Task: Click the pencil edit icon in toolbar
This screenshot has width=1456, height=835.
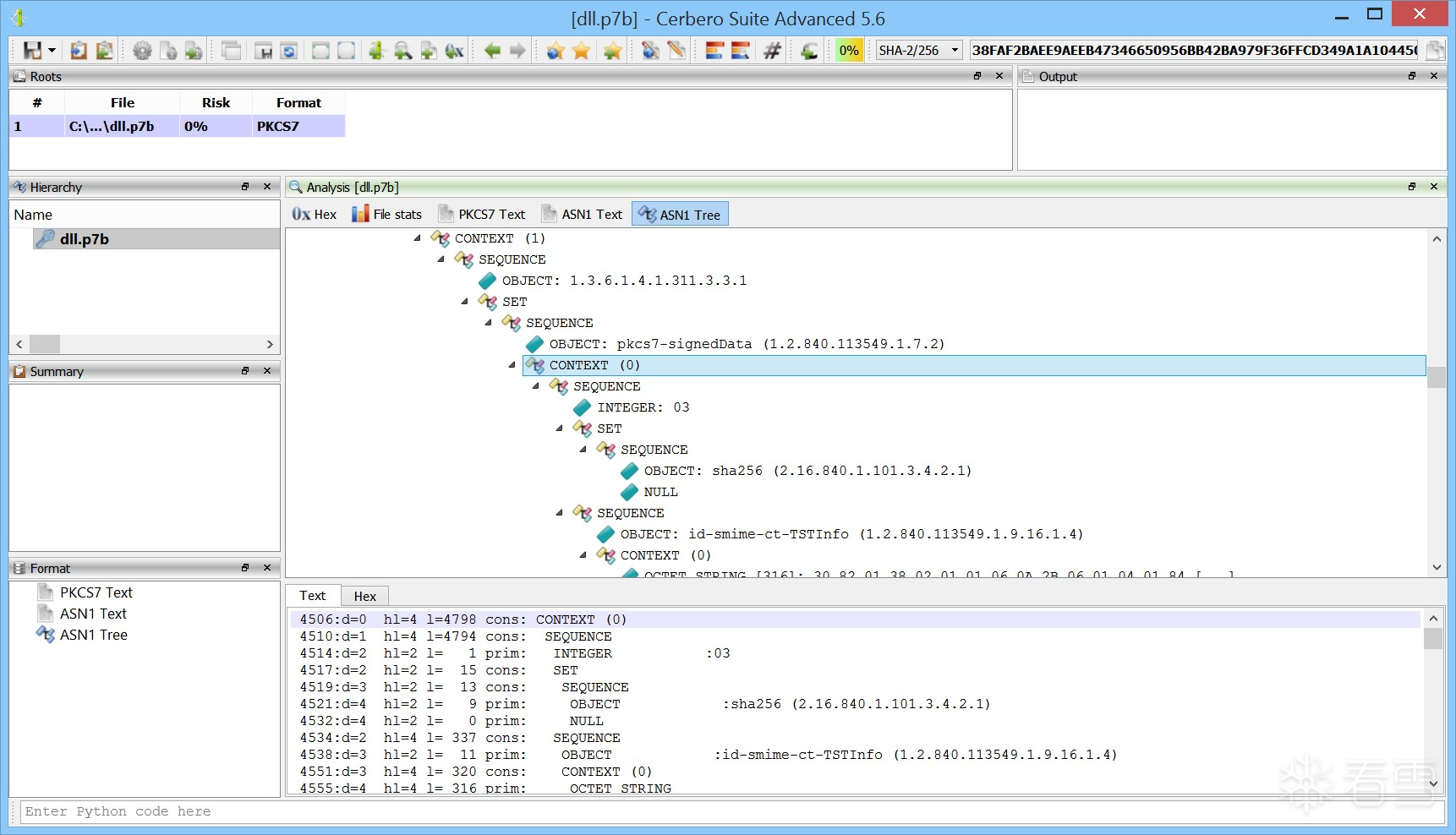Action: (676, 51)
